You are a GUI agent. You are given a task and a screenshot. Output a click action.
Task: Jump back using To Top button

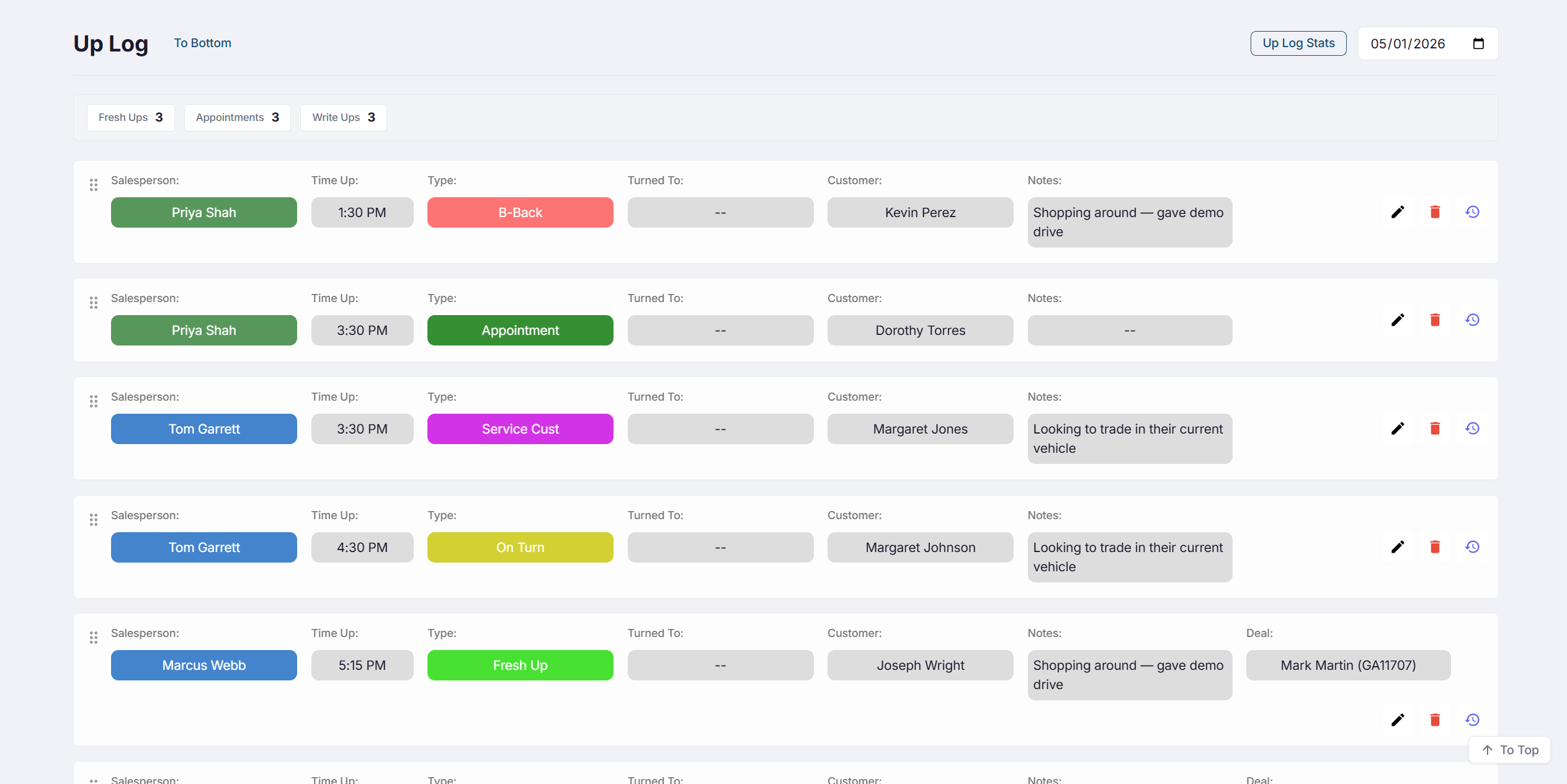tap(1510, 750)
